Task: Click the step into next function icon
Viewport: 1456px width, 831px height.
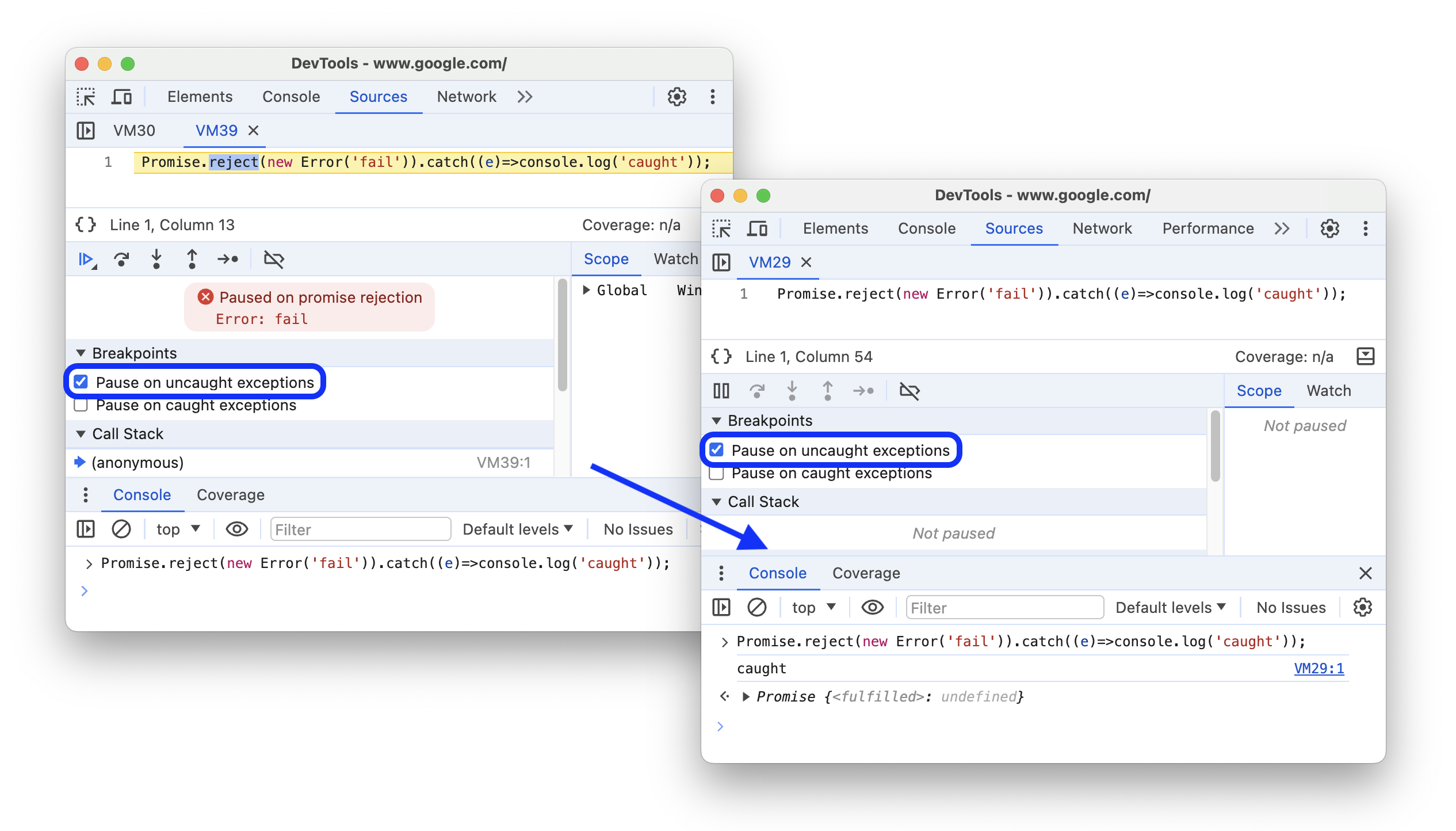Action: [156, 261]
